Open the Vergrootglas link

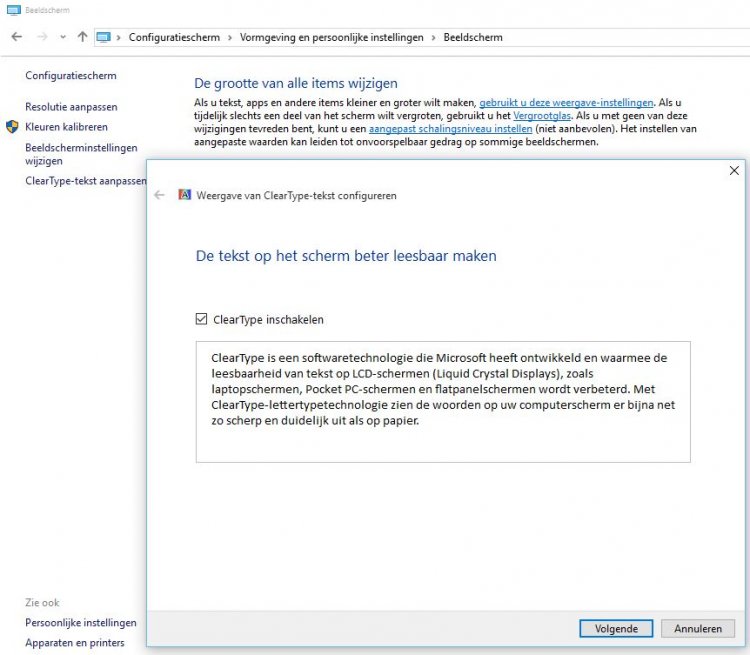(537, 116)
